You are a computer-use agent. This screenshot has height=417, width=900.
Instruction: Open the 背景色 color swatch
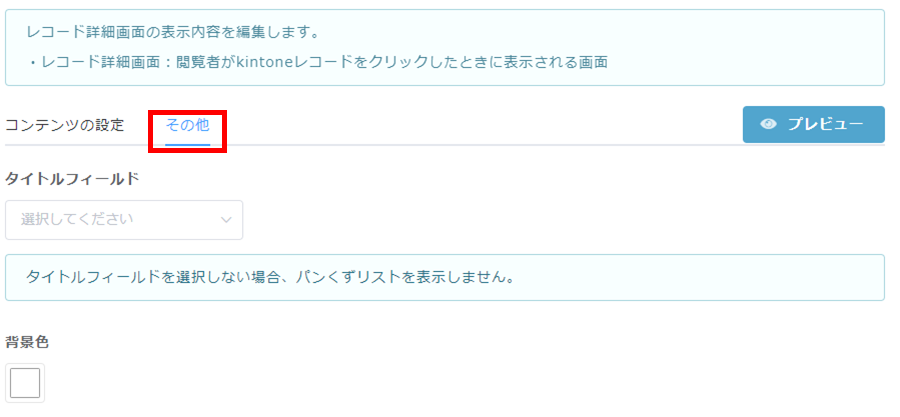pos(25,383)
